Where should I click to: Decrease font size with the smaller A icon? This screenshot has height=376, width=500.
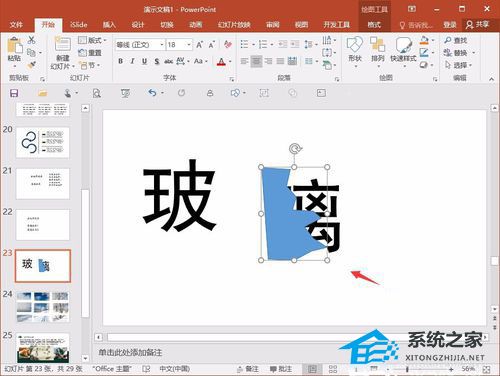point(211,45)
